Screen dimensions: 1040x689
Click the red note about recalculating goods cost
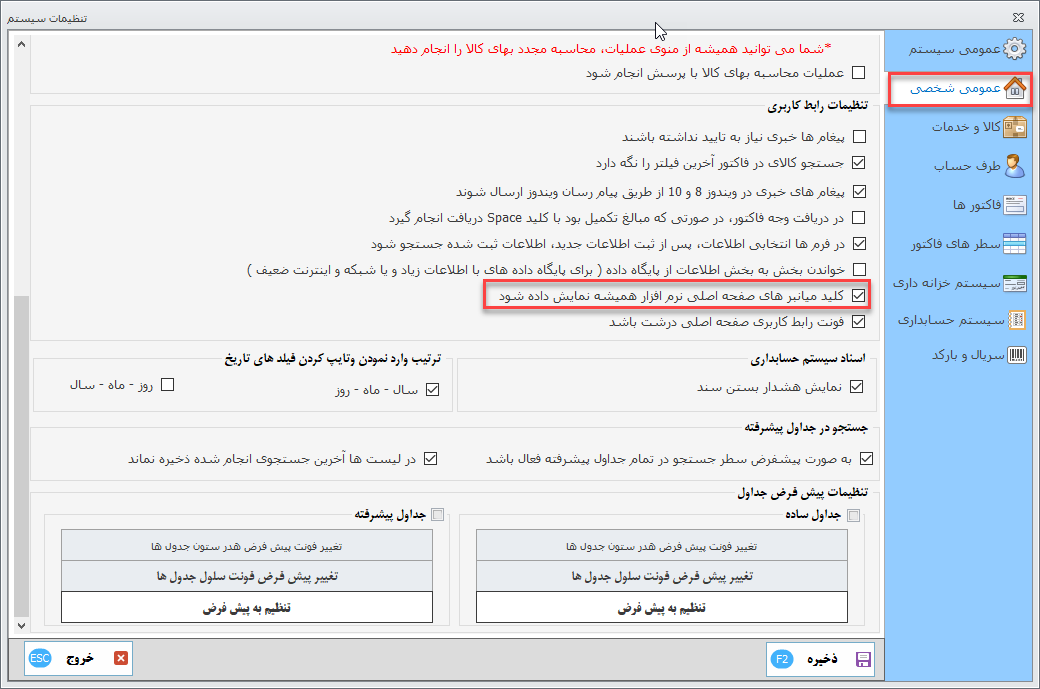pos(611,49)
